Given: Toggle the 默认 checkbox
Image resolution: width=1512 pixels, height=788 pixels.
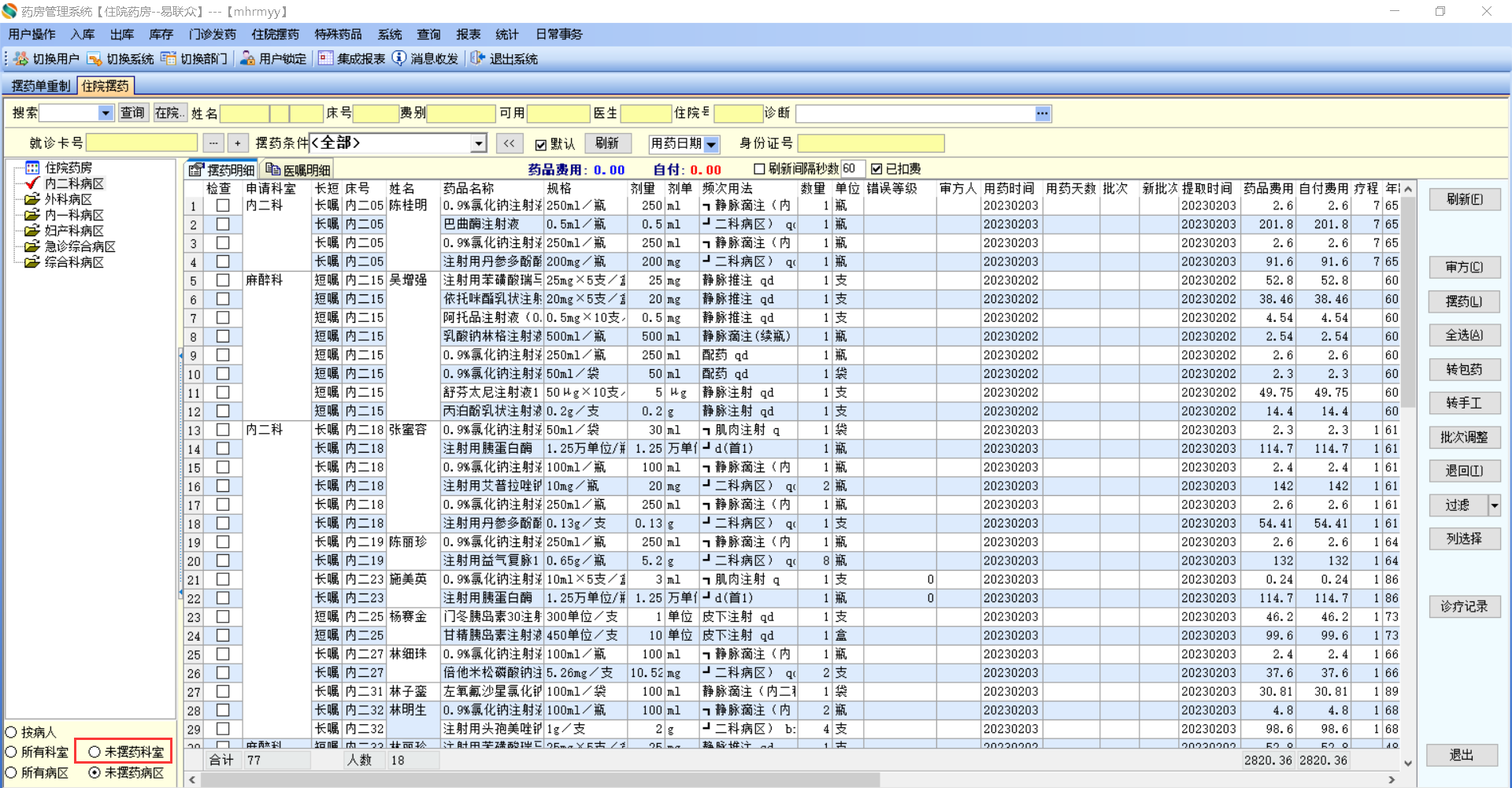Looking at the screenshot, I should coord(541,144).
